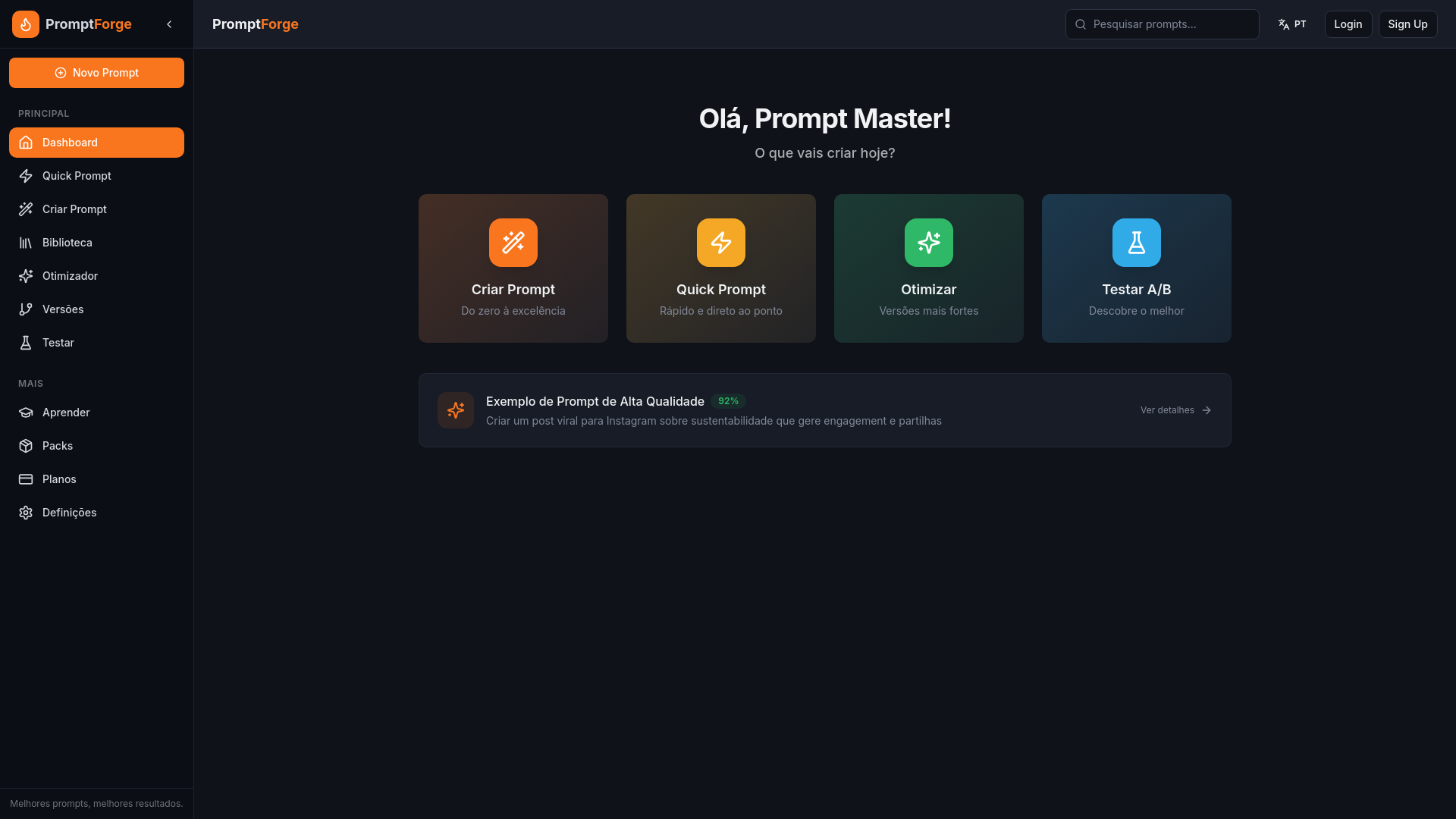Image resolution: width=1456 pixels, height=819 pixels.
Task: Click the Testar A/B card title text
Action: click(x=1137, y=290)
